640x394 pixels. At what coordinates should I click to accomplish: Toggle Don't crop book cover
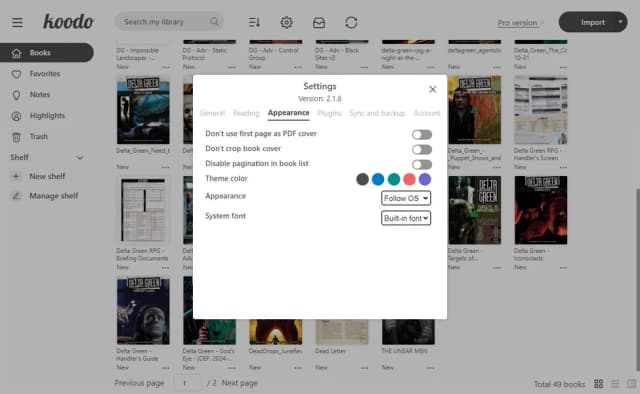(x=422, y=149)
